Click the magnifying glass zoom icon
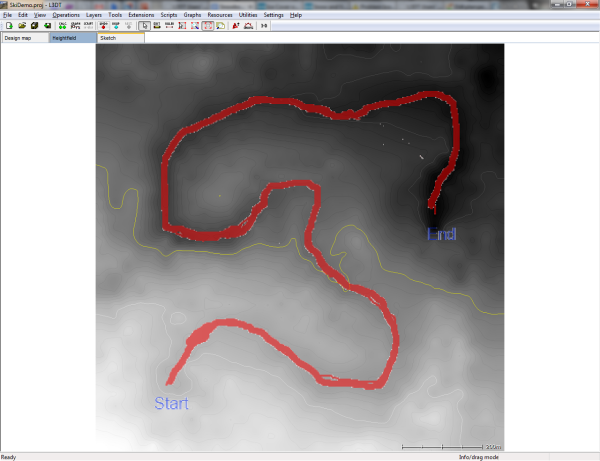 (x=221, y=25)
